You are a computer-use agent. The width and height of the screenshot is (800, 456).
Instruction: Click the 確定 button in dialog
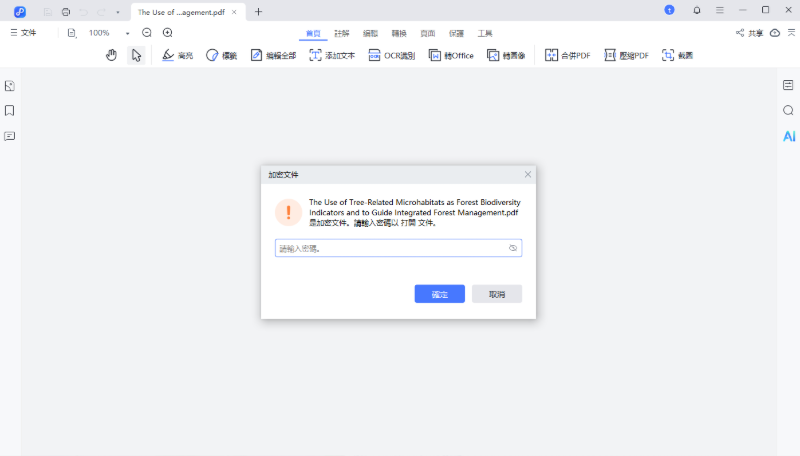click(440, 294)
